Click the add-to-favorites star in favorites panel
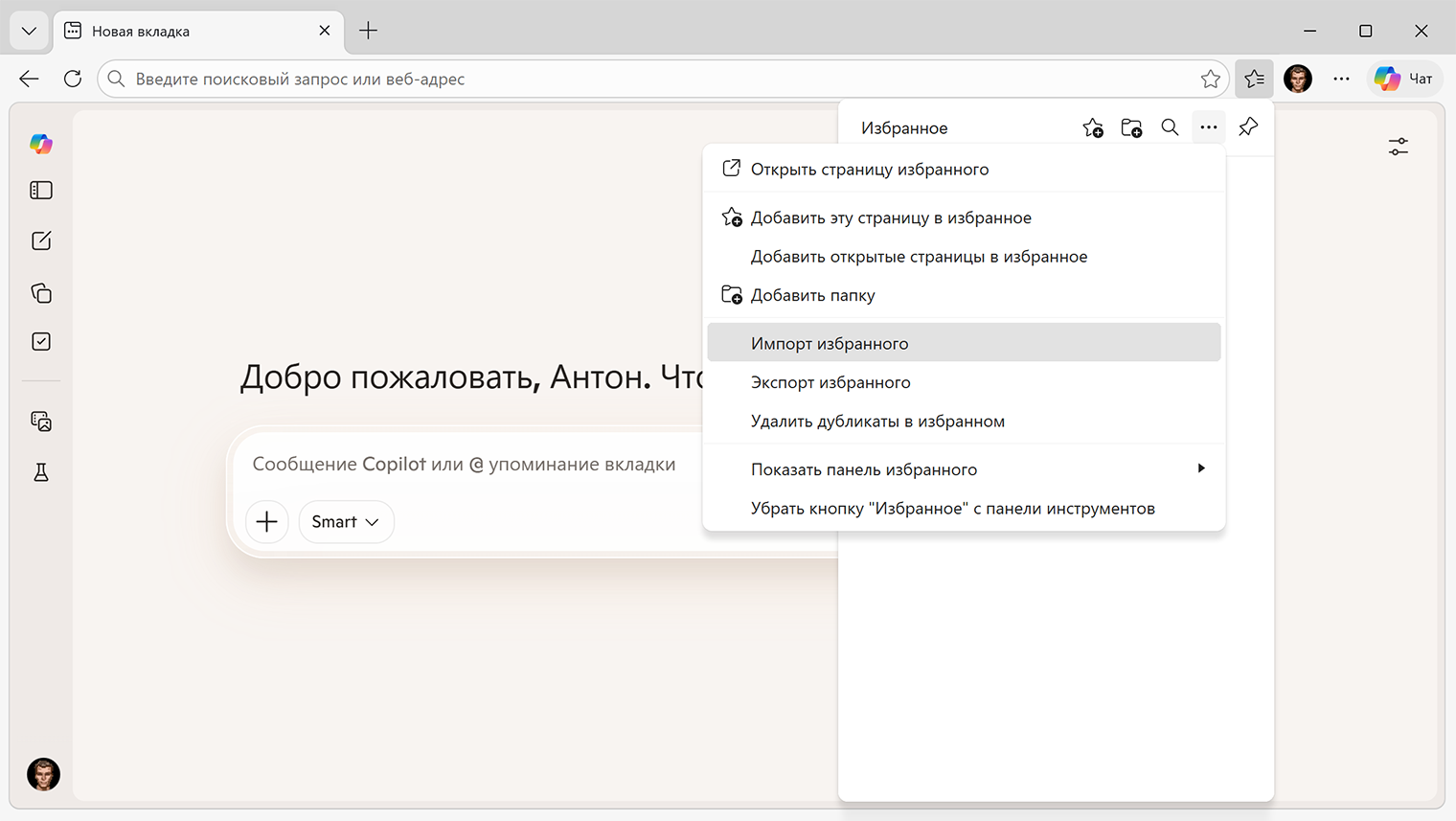The width and height of the screenshot is (1456, 821). [x=1093, y=126]
